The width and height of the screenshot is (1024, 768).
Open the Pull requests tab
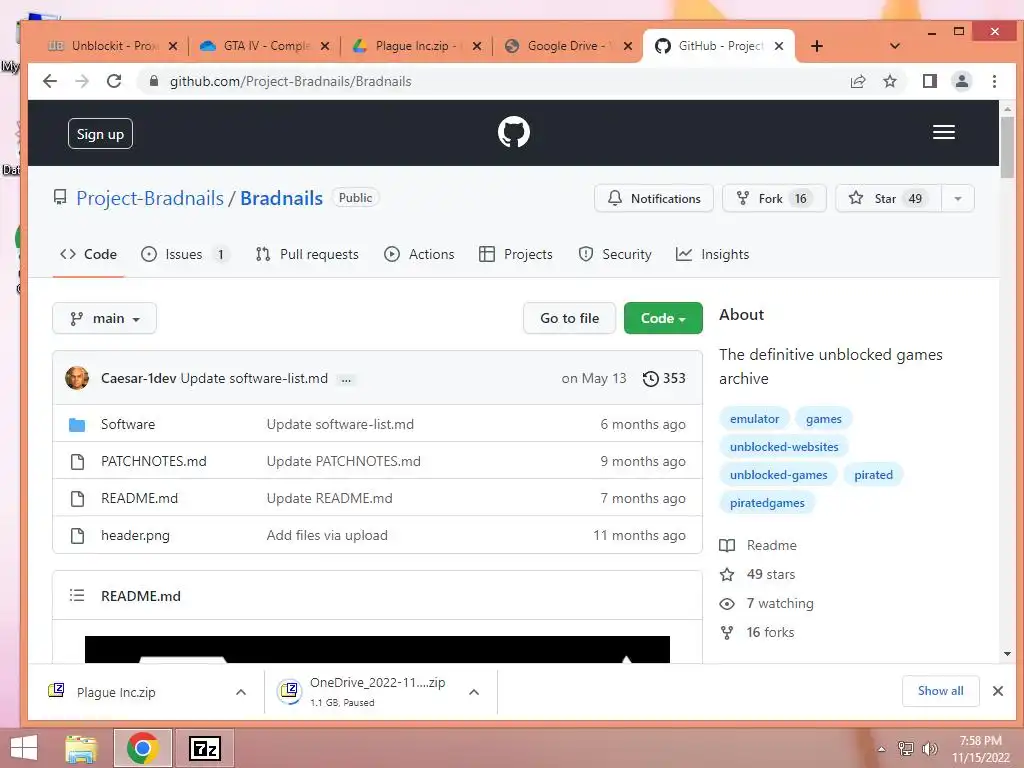point(307,254)
